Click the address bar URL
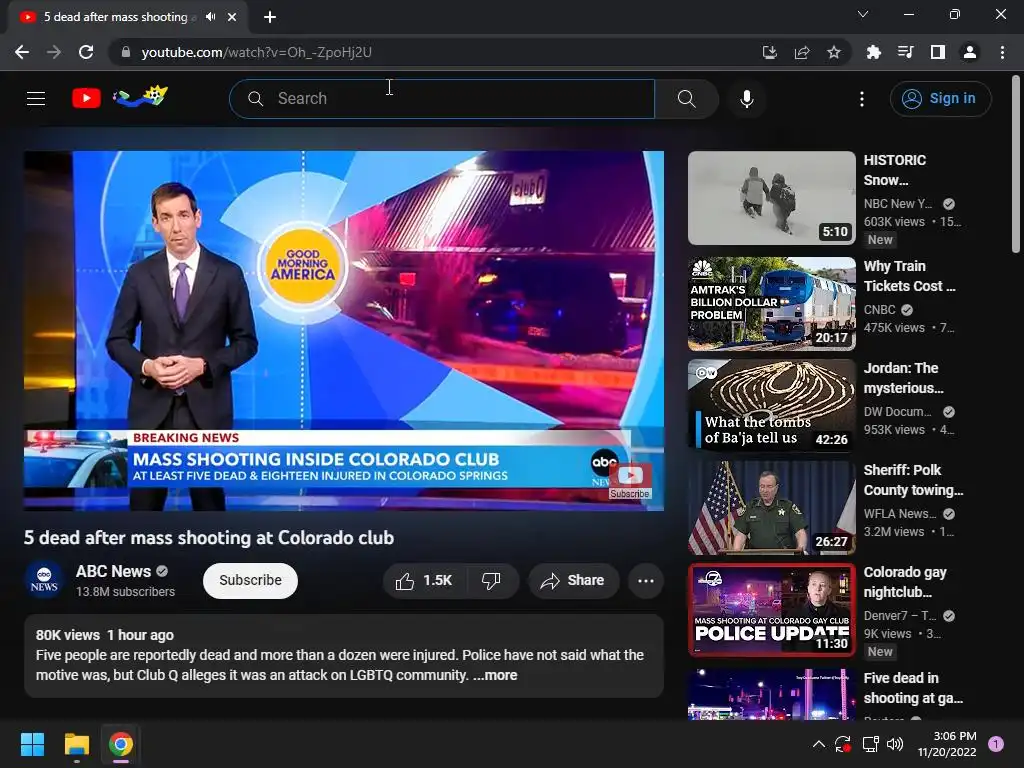Image resolution: width=1024 pixels, height=768 pixels. (x=256, y=52)
